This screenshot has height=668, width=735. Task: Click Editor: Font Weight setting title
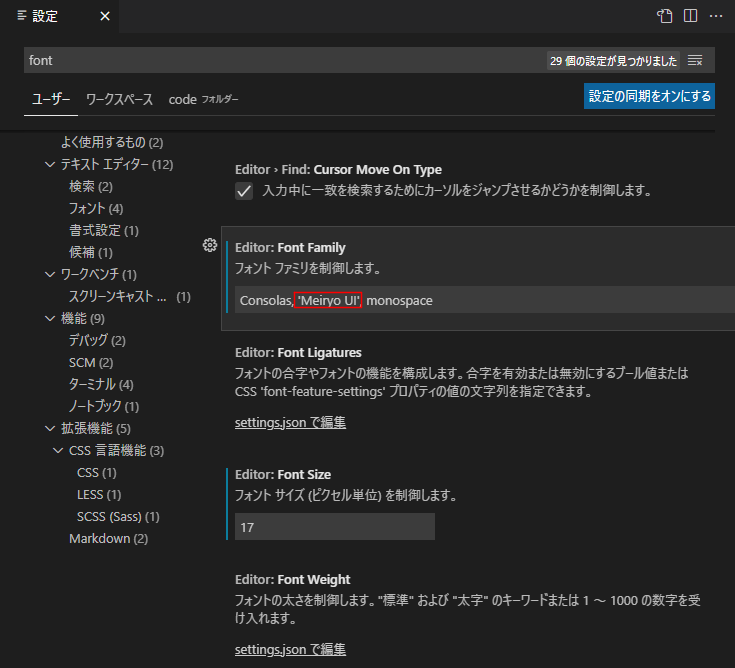tap(292, 579)
